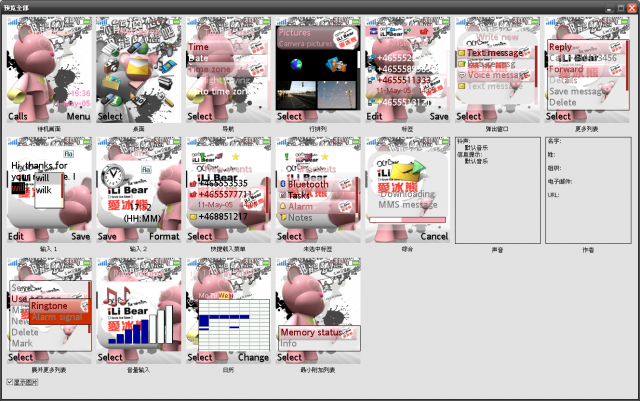
Task: Select the standby screen (待机画面) preview thumbnail
Action: point(49,70)
